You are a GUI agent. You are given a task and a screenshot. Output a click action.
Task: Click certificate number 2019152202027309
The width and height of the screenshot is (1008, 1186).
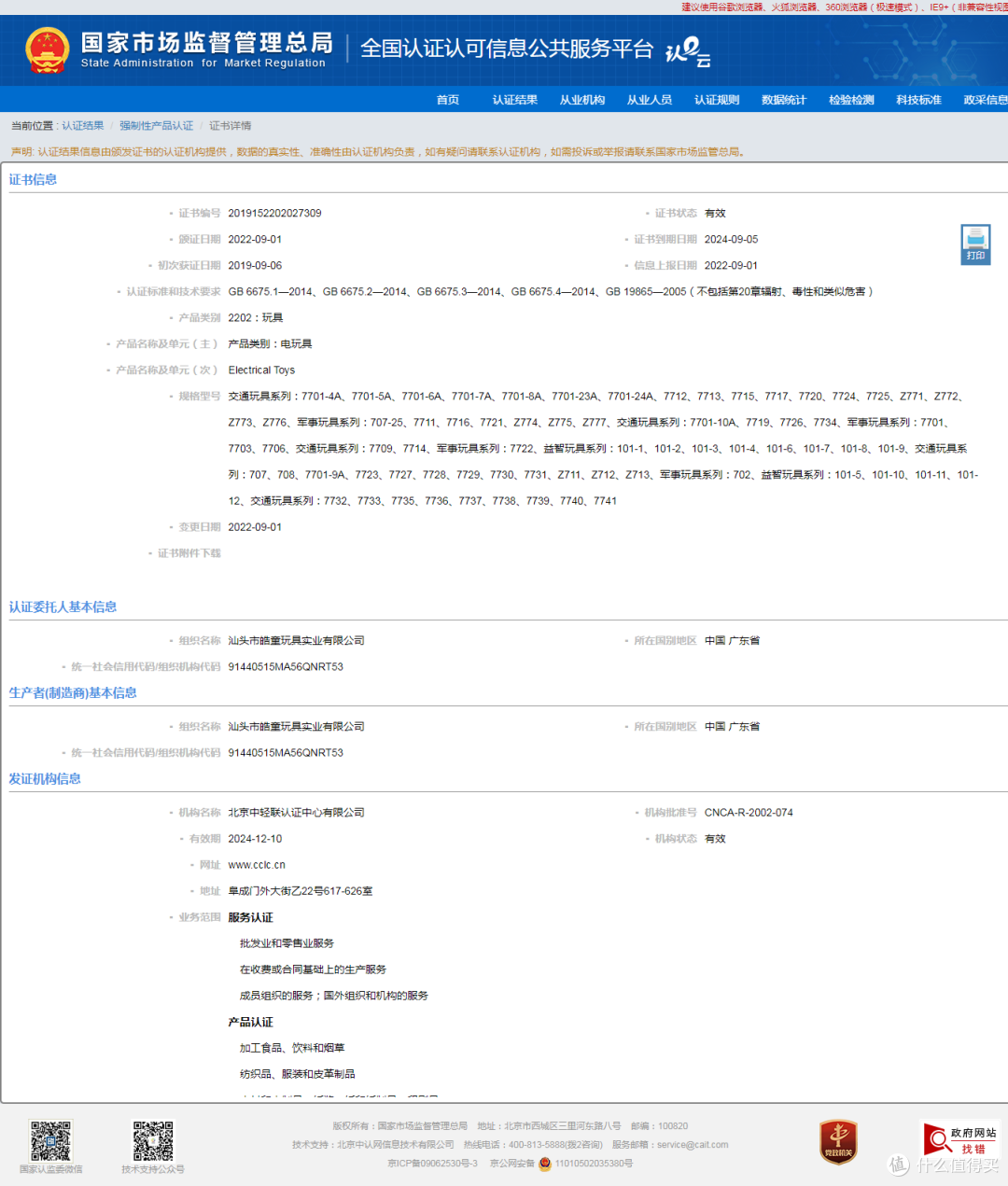(274, 214)
